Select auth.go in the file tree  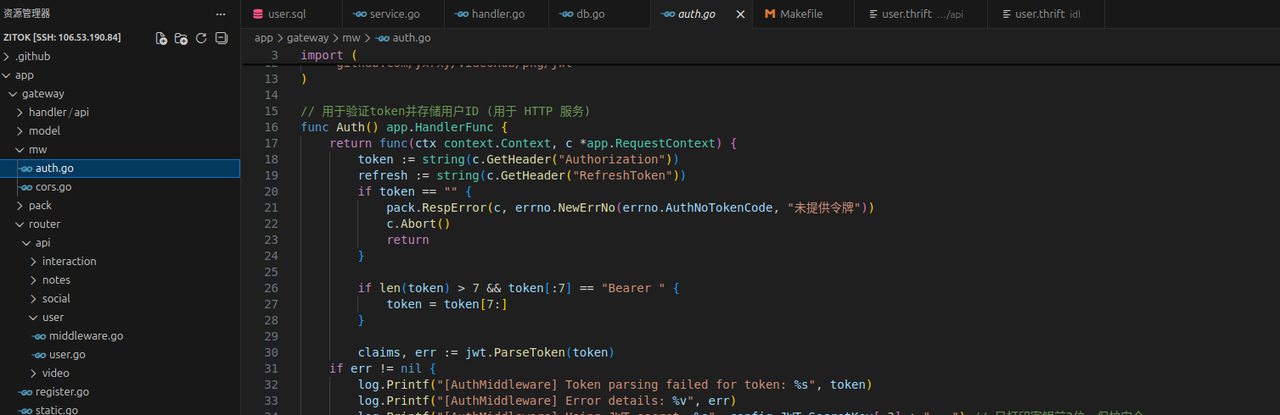[120, 168]
